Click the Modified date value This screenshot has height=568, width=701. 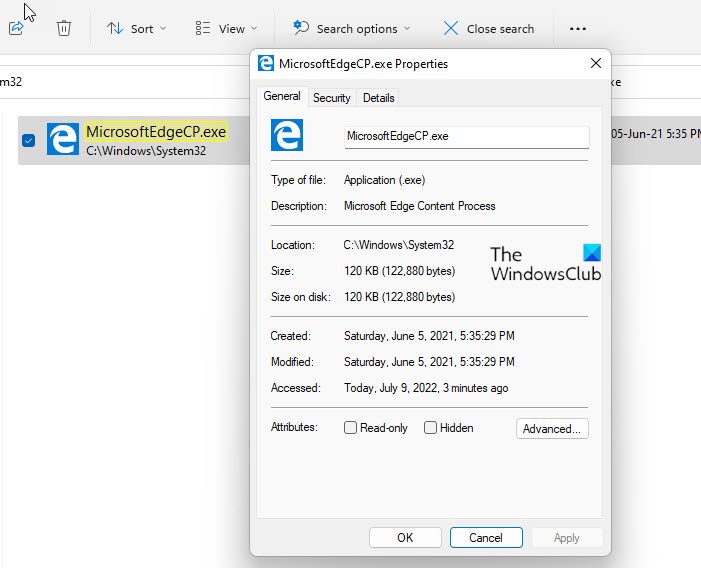pyautogui.click(x=429, y=362)
